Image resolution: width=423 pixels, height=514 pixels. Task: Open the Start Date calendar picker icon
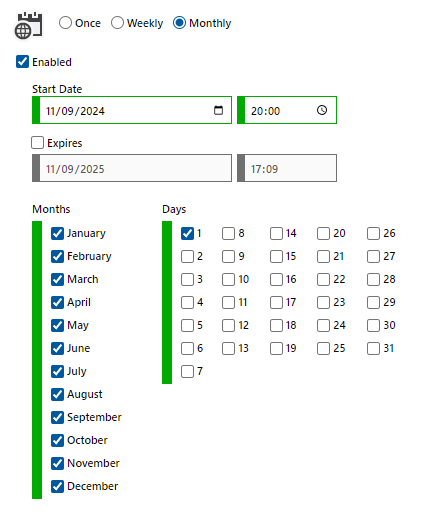218,110
